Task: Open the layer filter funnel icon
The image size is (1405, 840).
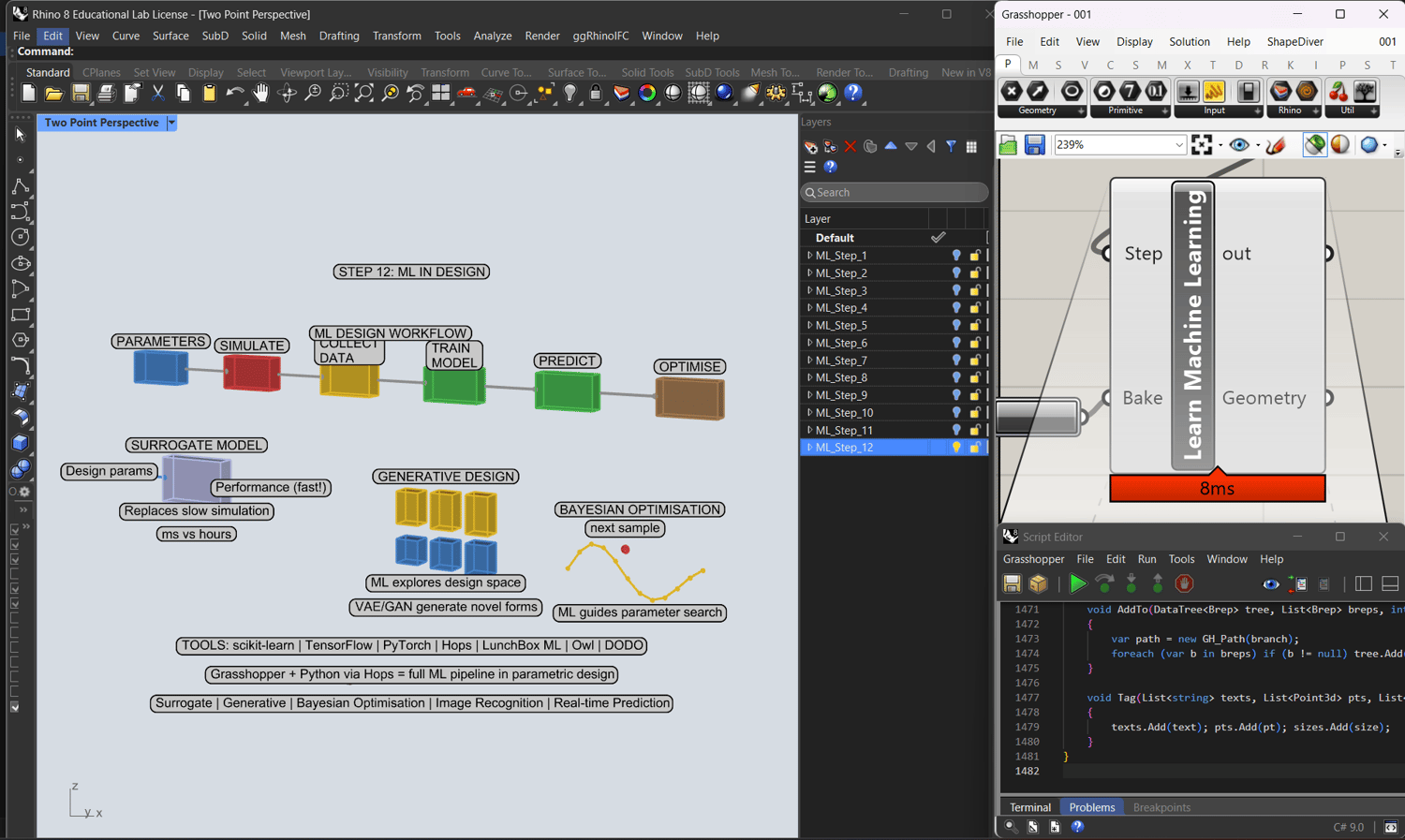Action: (951, 146)
